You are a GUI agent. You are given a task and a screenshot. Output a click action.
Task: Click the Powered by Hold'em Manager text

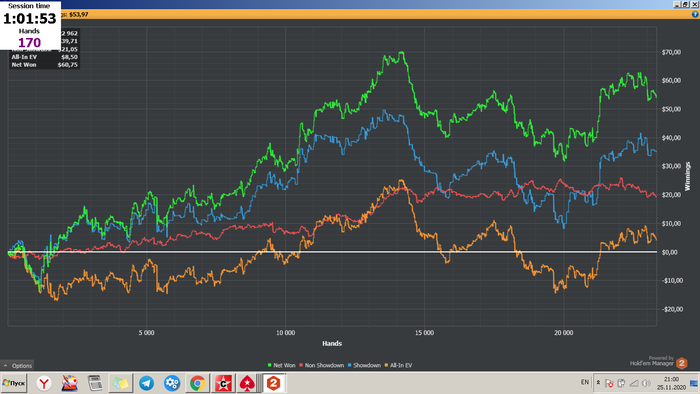pos(652,361)
